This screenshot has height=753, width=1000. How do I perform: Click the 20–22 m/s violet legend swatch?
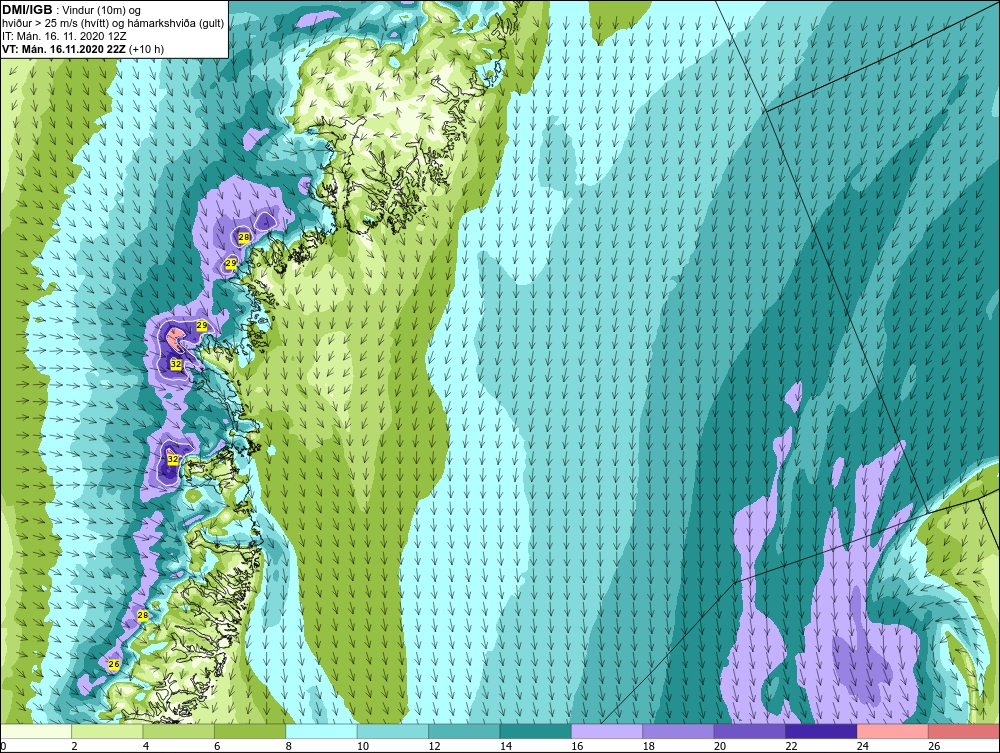click(750, 731)
